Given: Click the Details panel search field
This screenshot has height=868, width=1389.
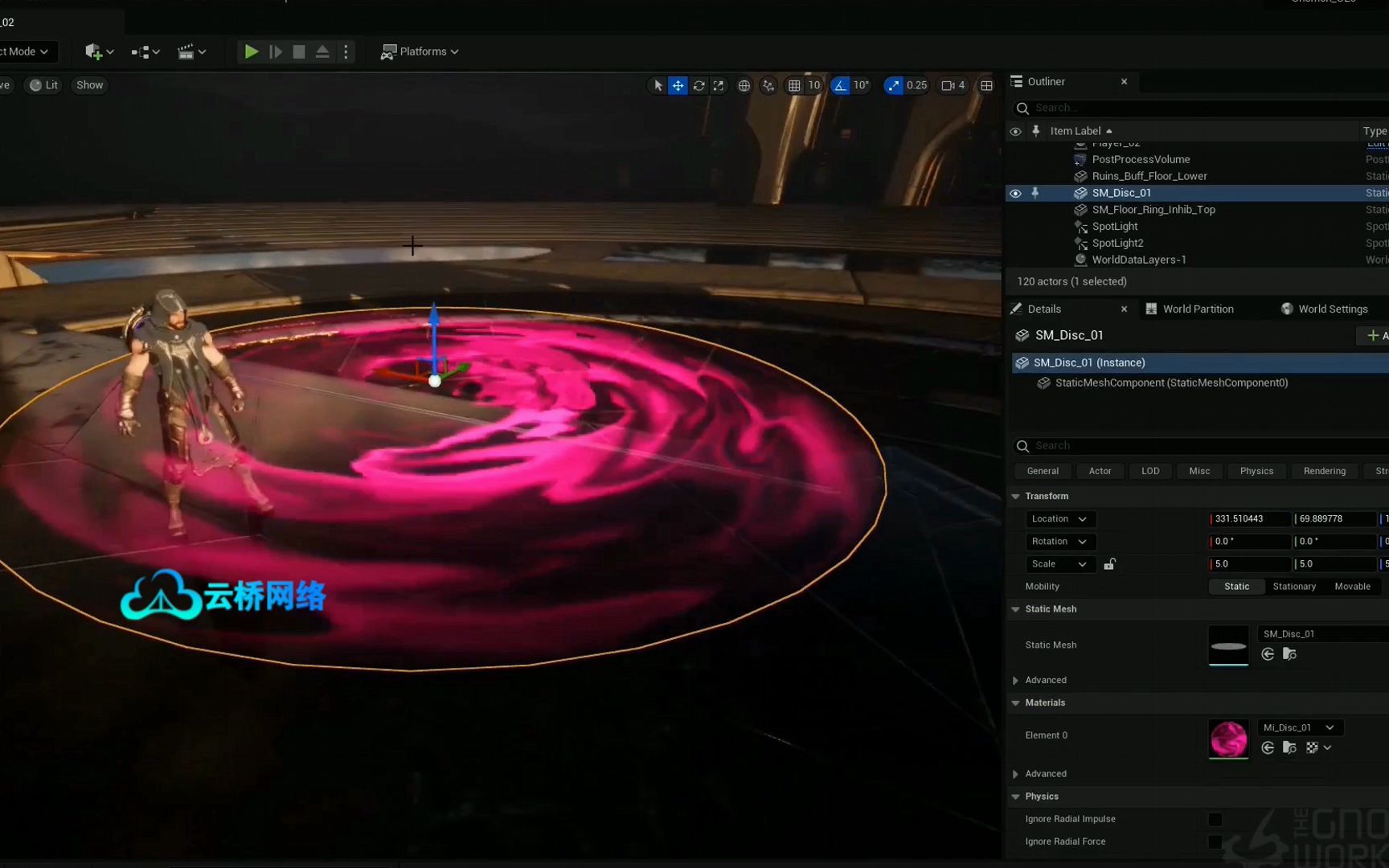Looking at the screenshot, I should click(x=1203, y=446).
